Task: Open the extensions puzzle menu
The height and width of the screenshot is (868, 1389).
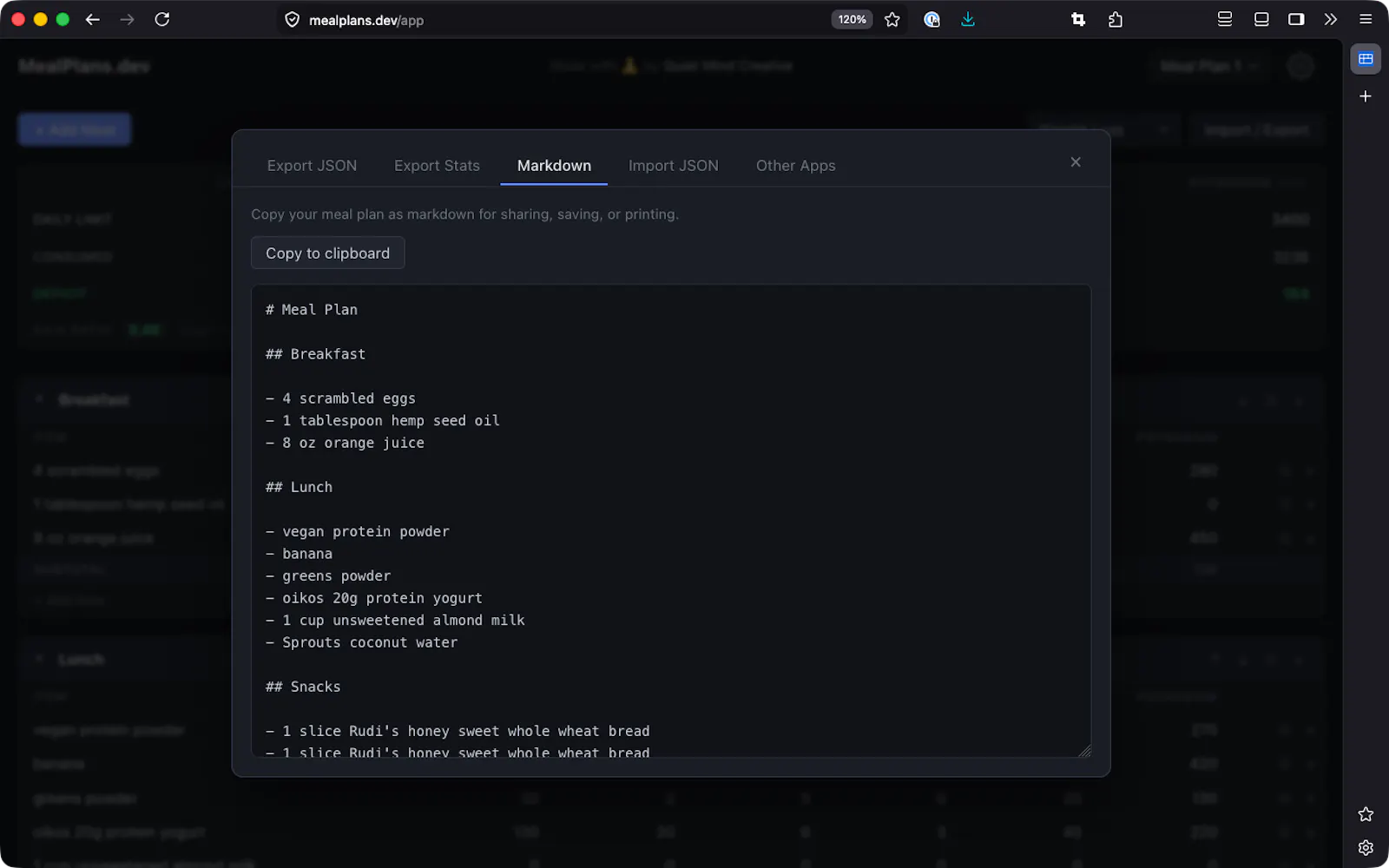Action: (x=1116, y=19)
